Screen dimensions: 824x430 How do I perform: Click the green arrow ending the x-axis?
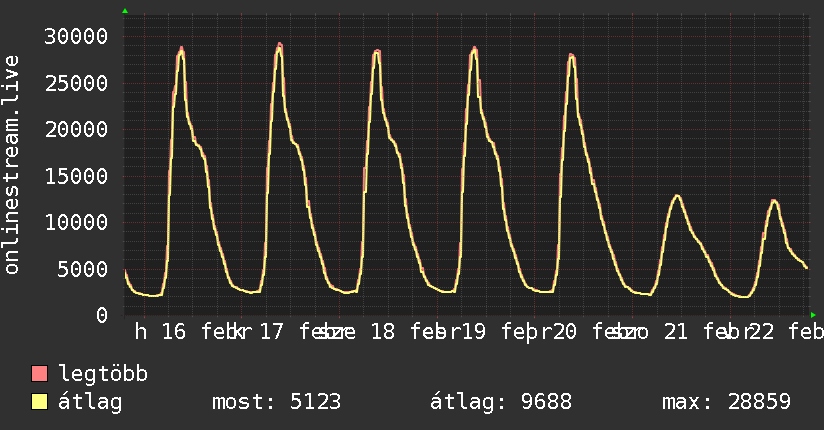812,314
